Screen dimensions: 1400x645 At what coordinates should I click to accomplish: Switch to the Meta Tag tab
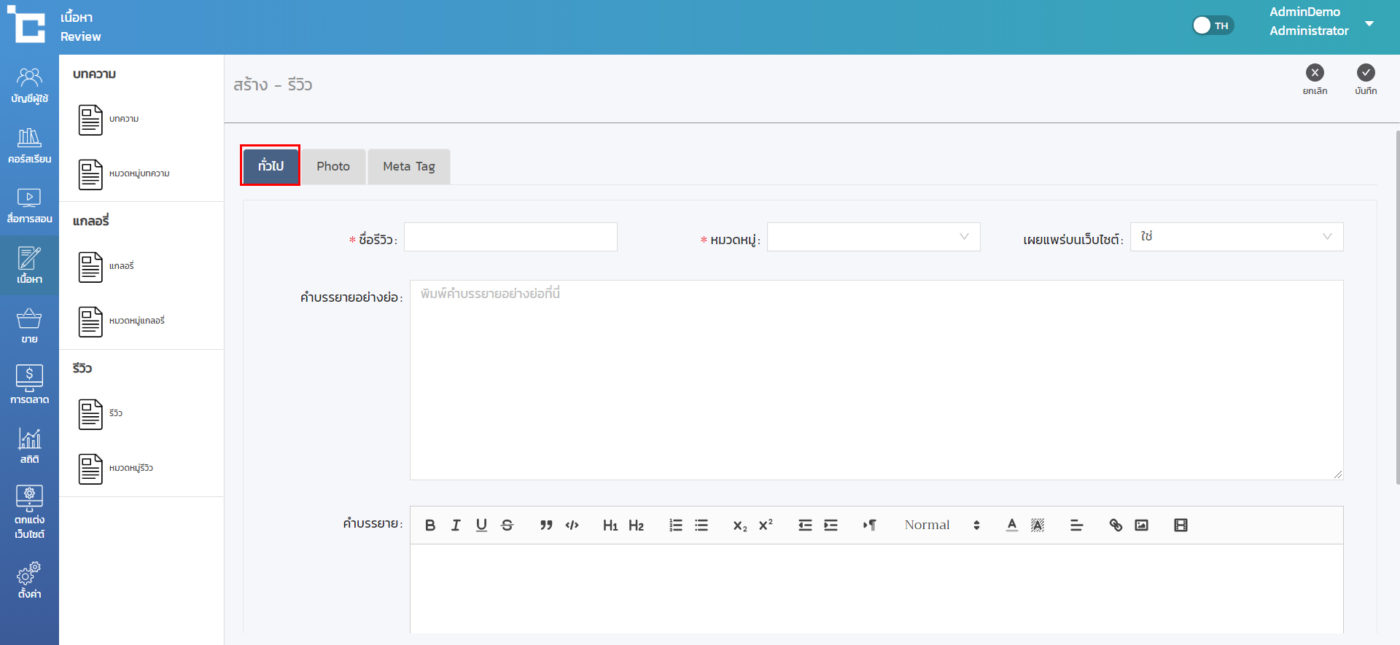(408, 166)
